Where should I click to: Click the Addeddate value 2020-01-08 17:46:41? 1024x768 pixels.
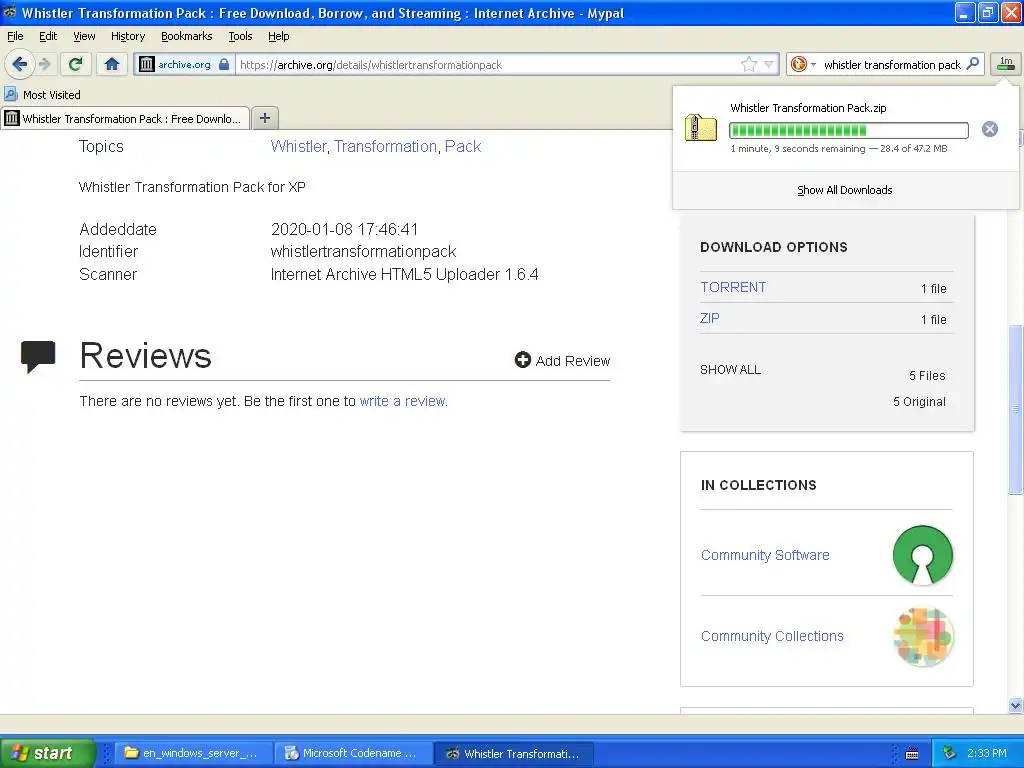click(x=344, y=229)
